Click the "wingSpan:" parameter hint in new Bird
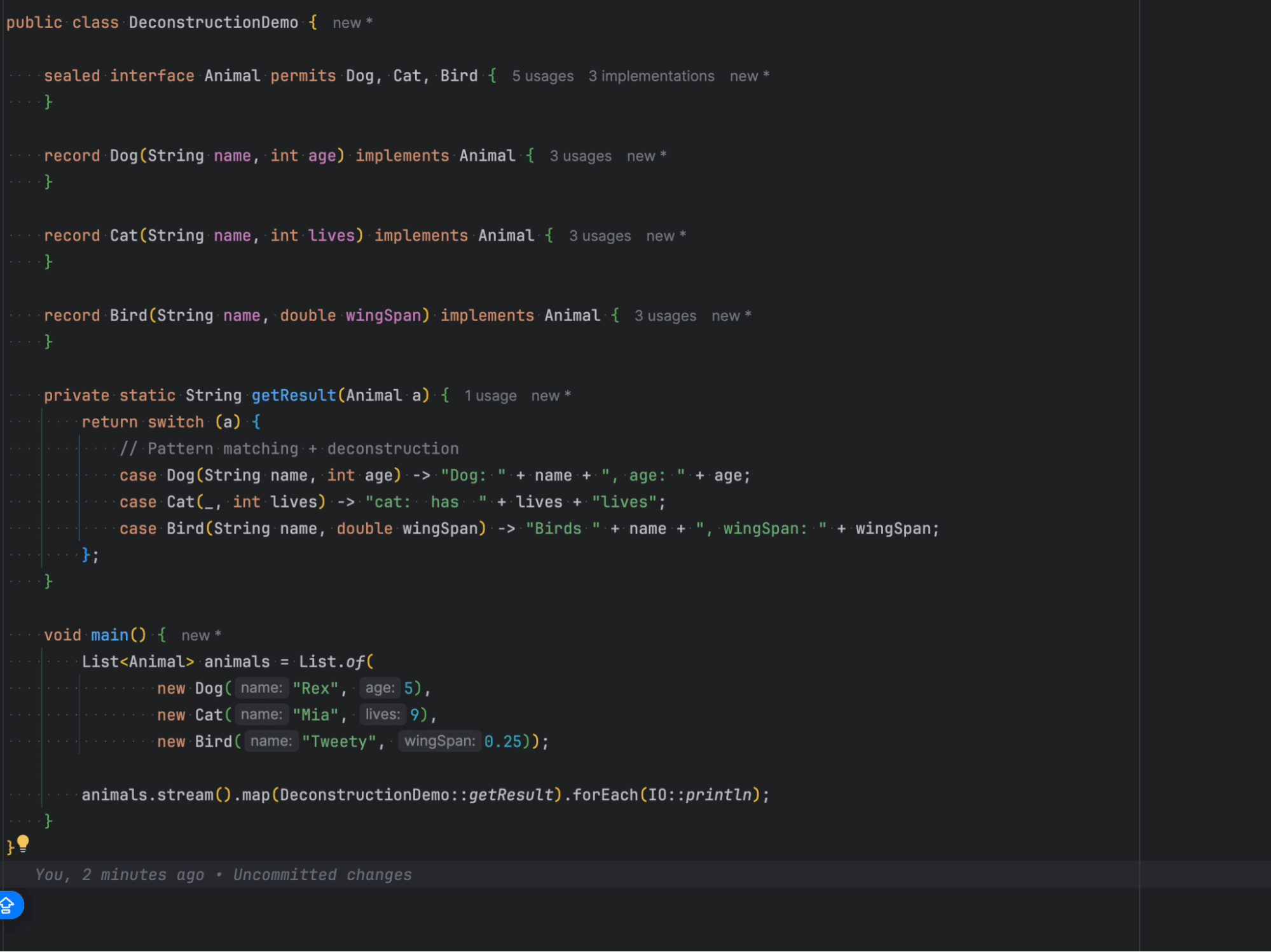This screenshot has width=1271, height=952. click(x=440, y=741)
